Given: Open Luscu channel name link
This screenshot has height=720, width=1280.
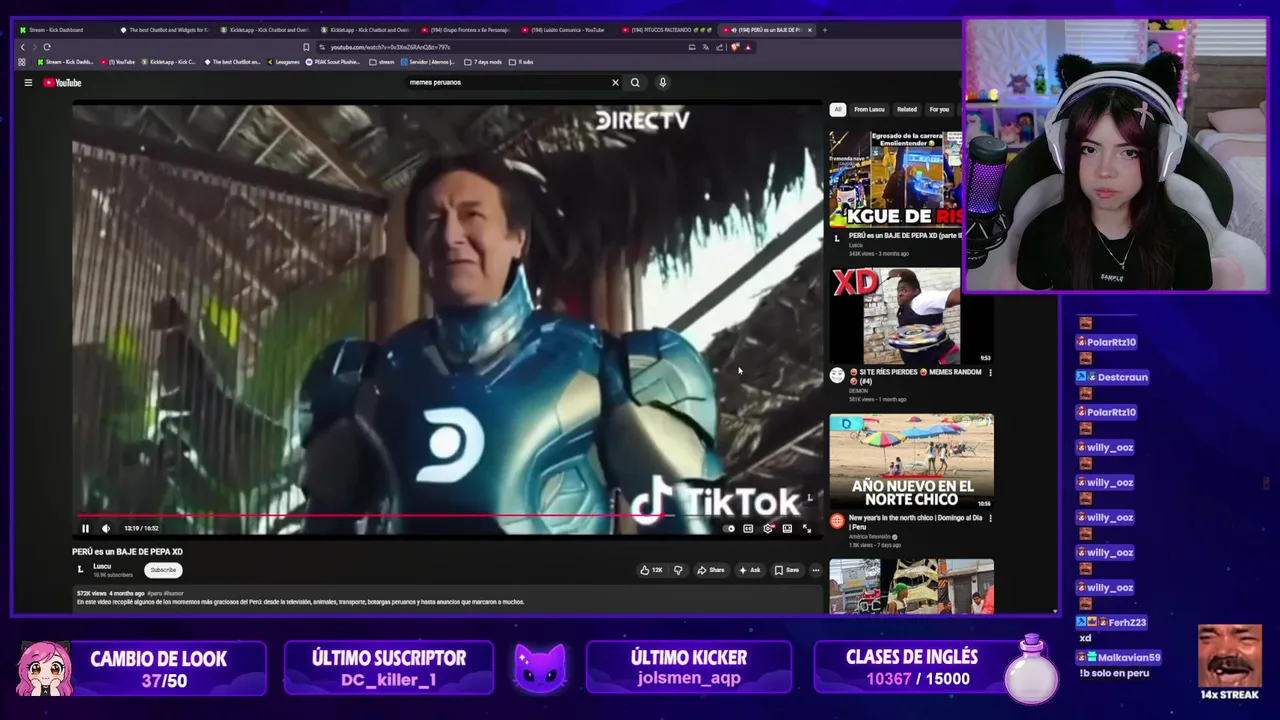Looking at the screenshot, I should tap(102, 566).
